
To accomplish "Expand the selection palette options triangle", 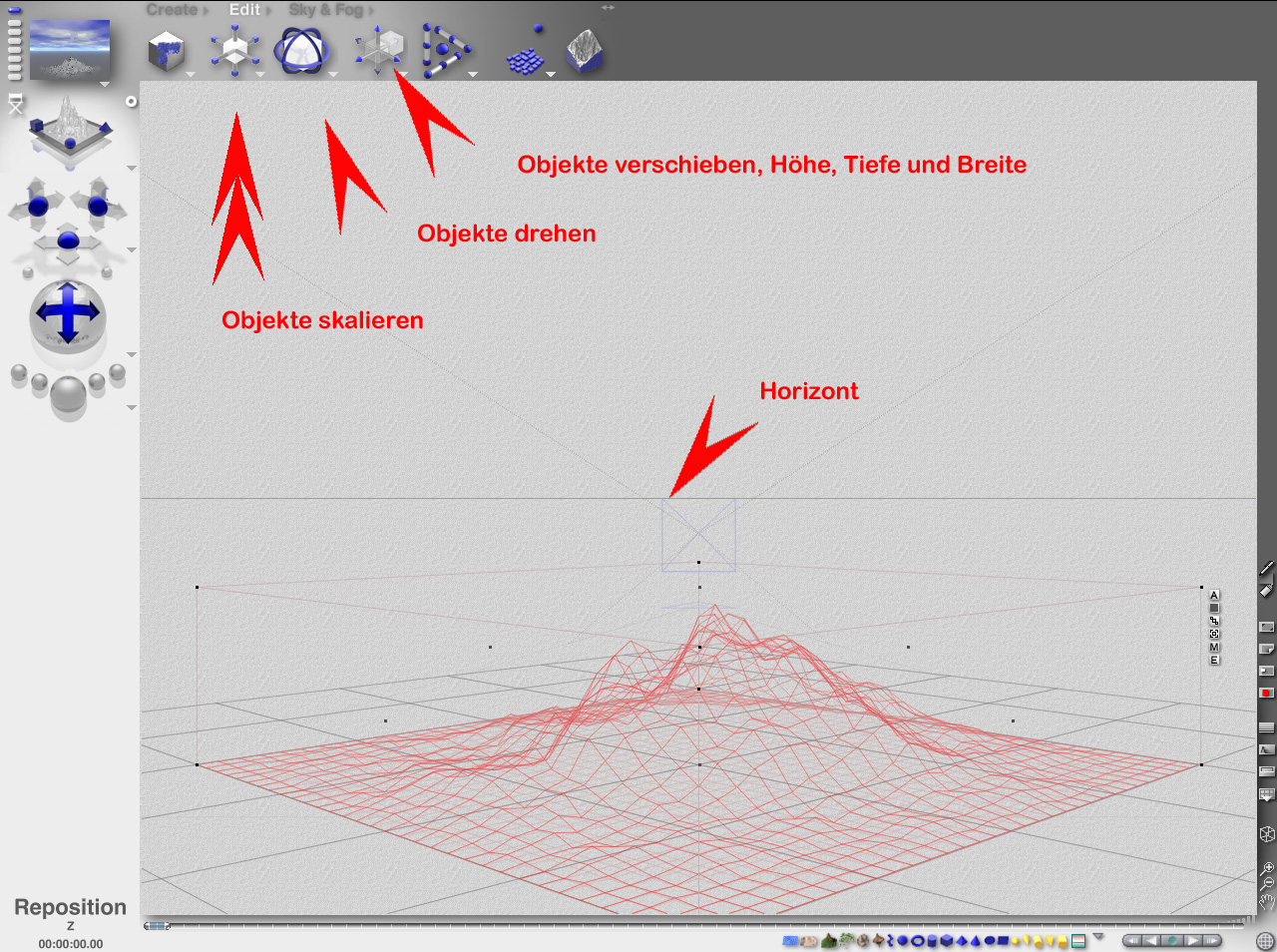I will point(1098,937).
